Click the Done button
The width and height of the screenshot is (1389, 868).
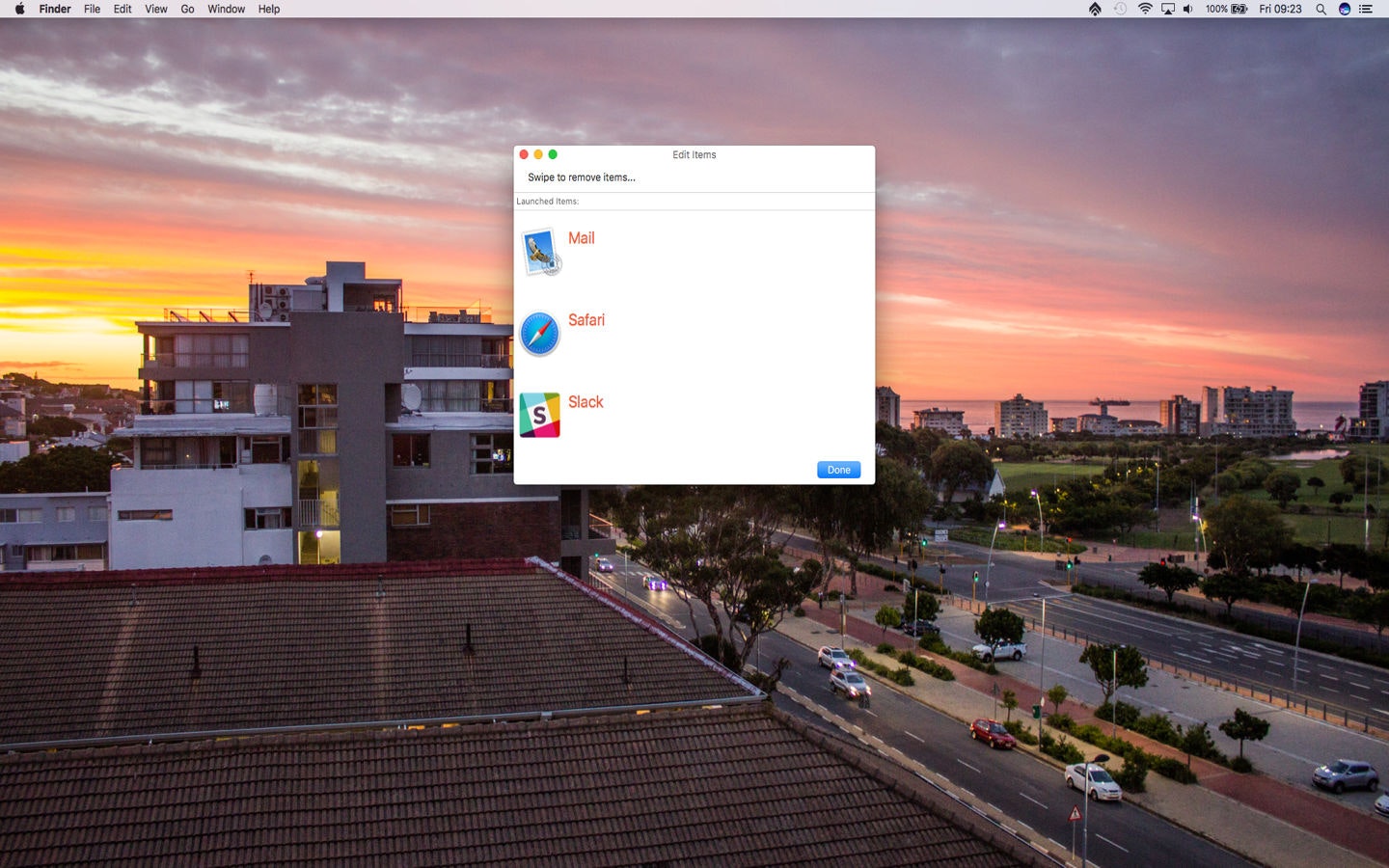point(838,470)
